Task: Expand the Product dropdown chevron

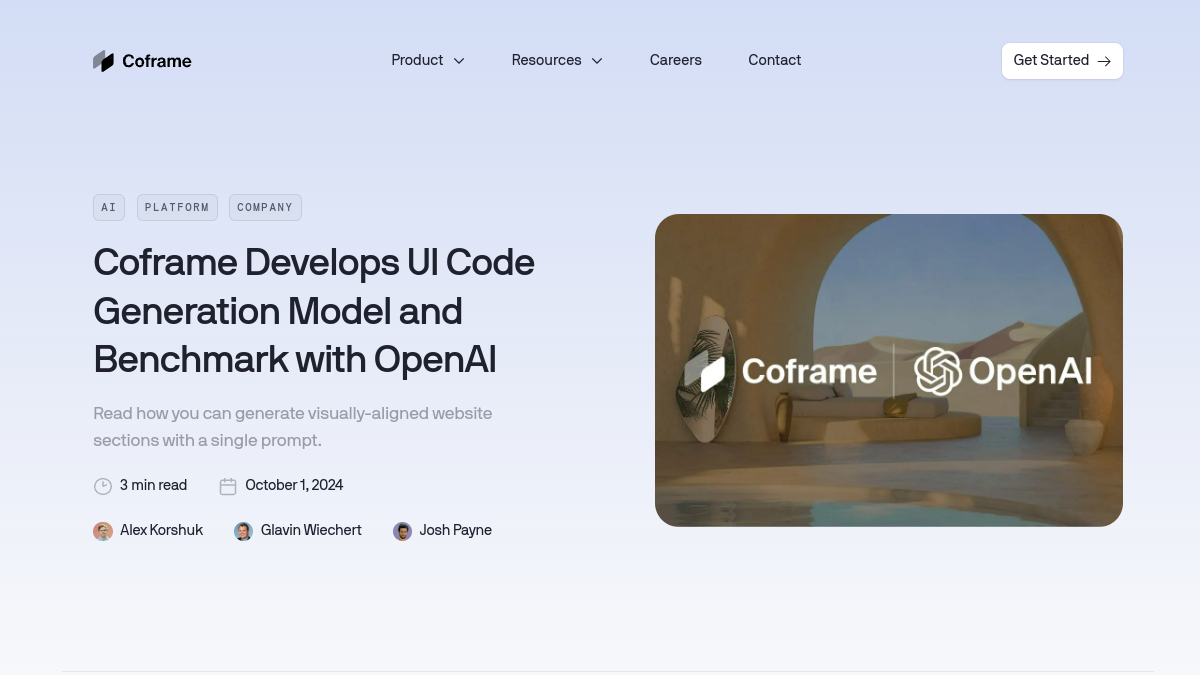Action: pos(459,61)
